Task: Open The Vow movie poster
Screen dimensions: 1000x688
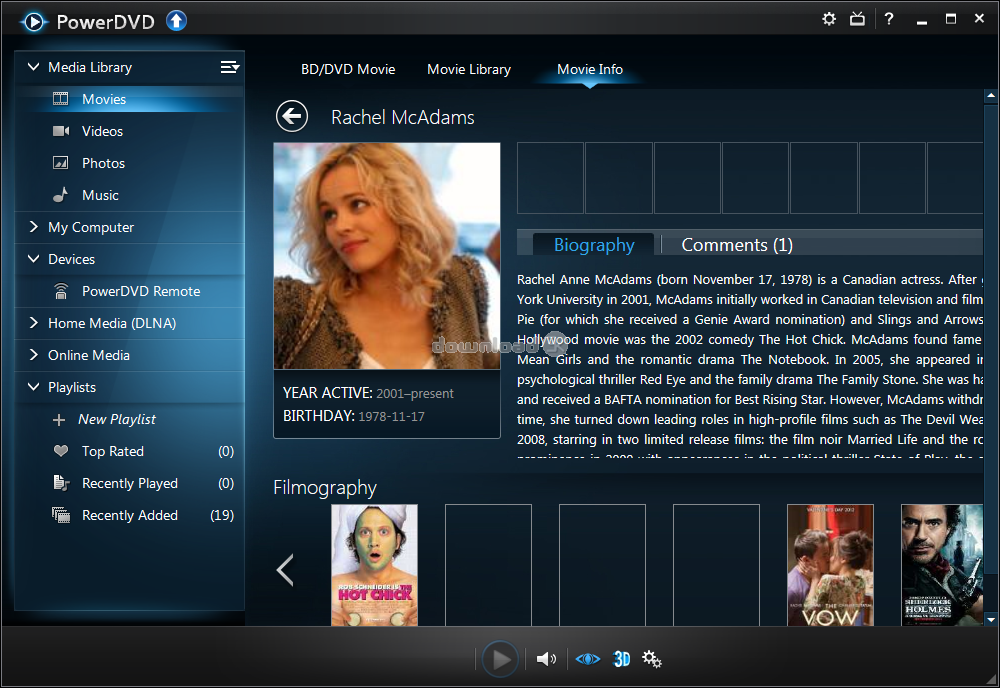Action: tap(830, 565)
